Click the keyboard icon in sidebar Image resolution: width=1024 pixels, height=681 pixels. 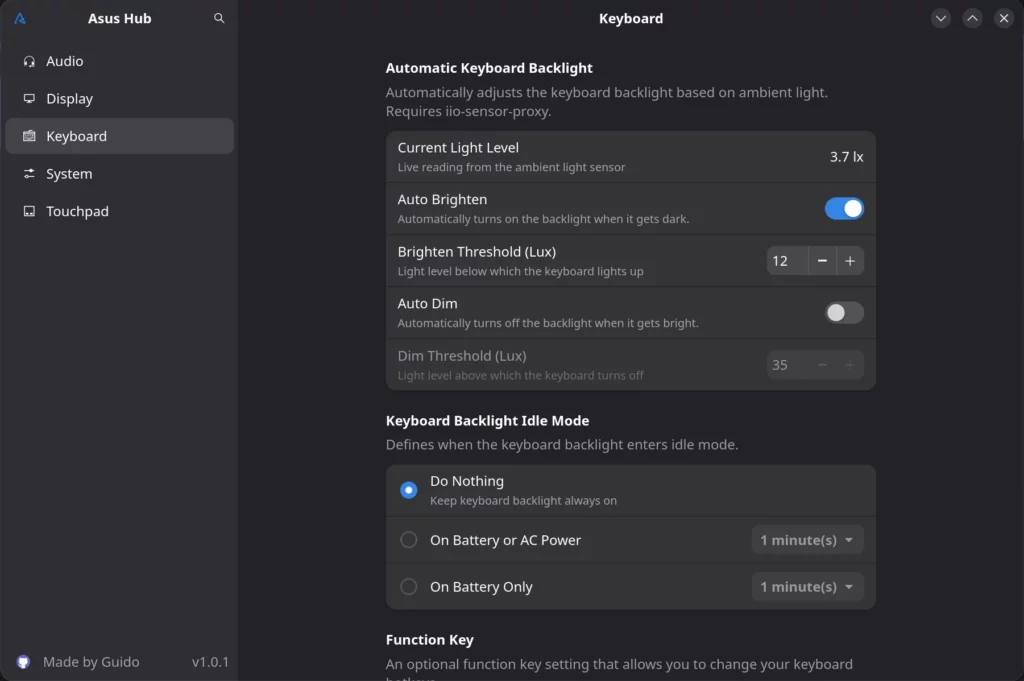29,137
